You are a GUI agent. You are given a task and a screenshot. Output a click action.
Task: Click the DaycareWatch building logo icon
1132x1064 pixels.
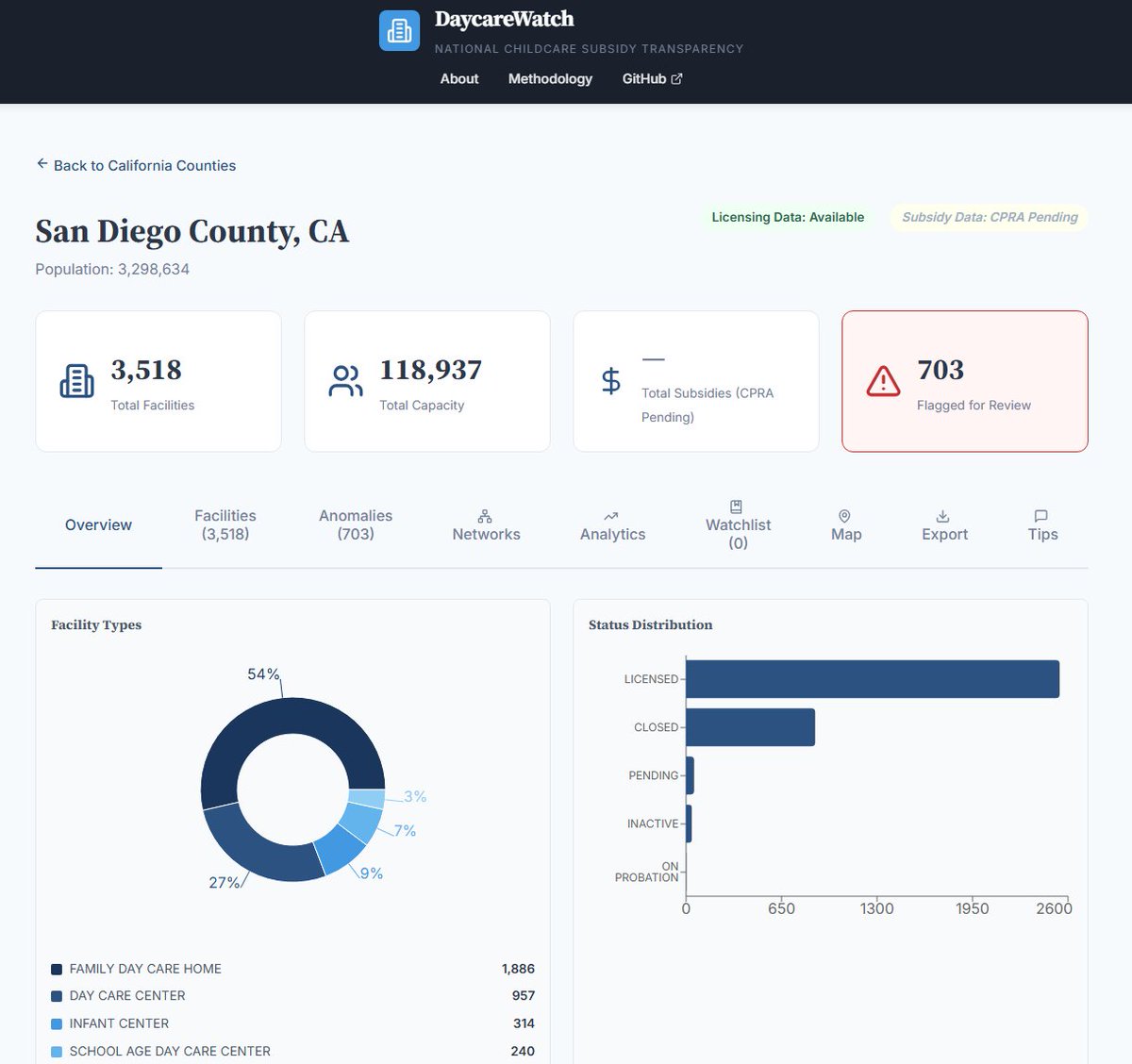coord(399,30)
